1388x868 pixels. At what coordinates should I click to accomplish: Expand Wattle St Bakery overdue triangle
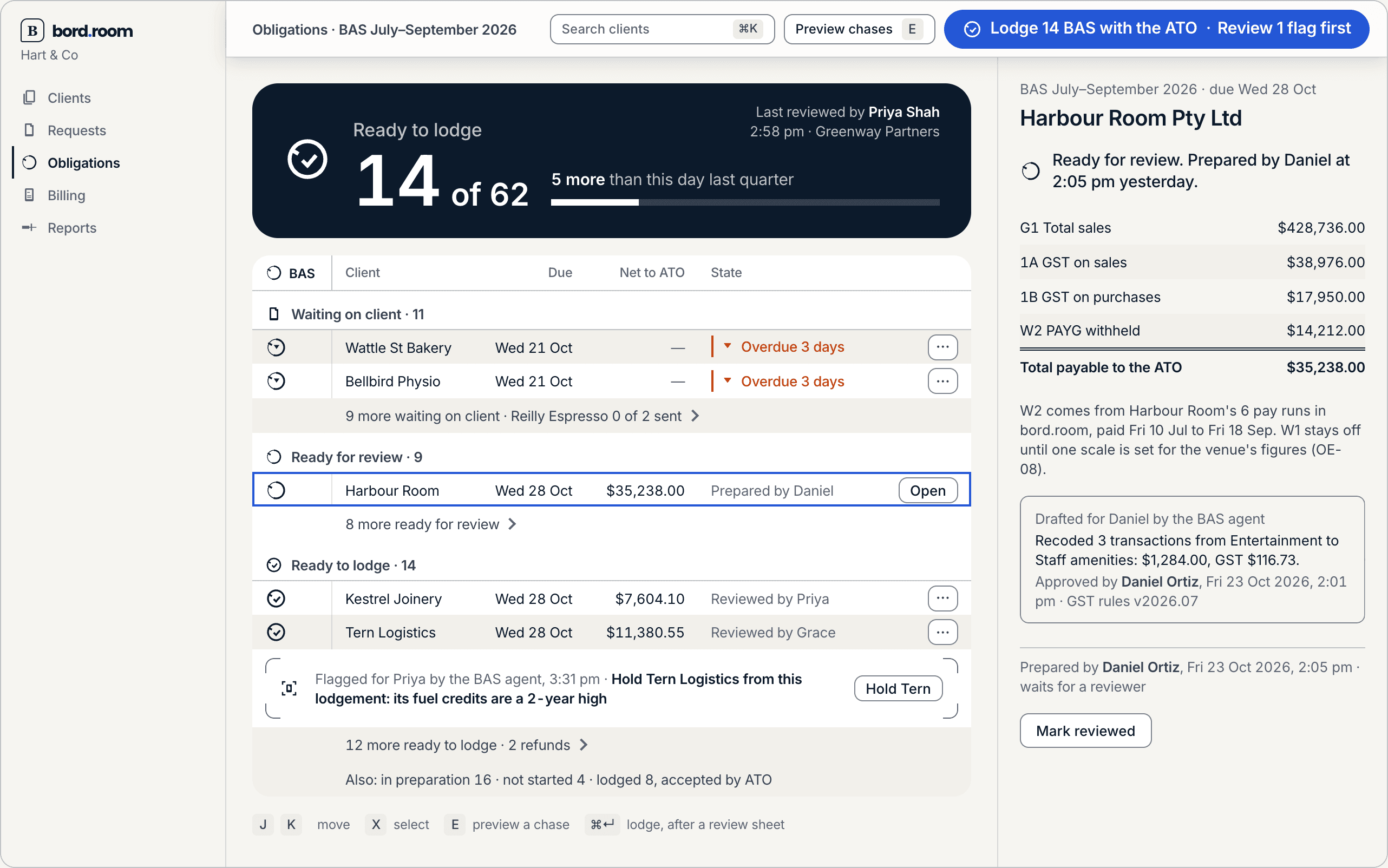(728, 346)
